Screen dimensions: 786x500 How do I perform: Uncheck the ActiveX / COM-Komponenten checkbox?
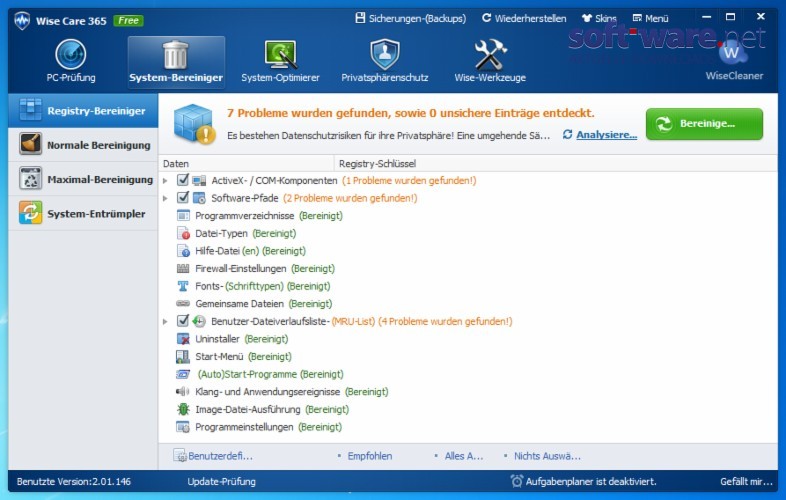click(x=183, y=180)
